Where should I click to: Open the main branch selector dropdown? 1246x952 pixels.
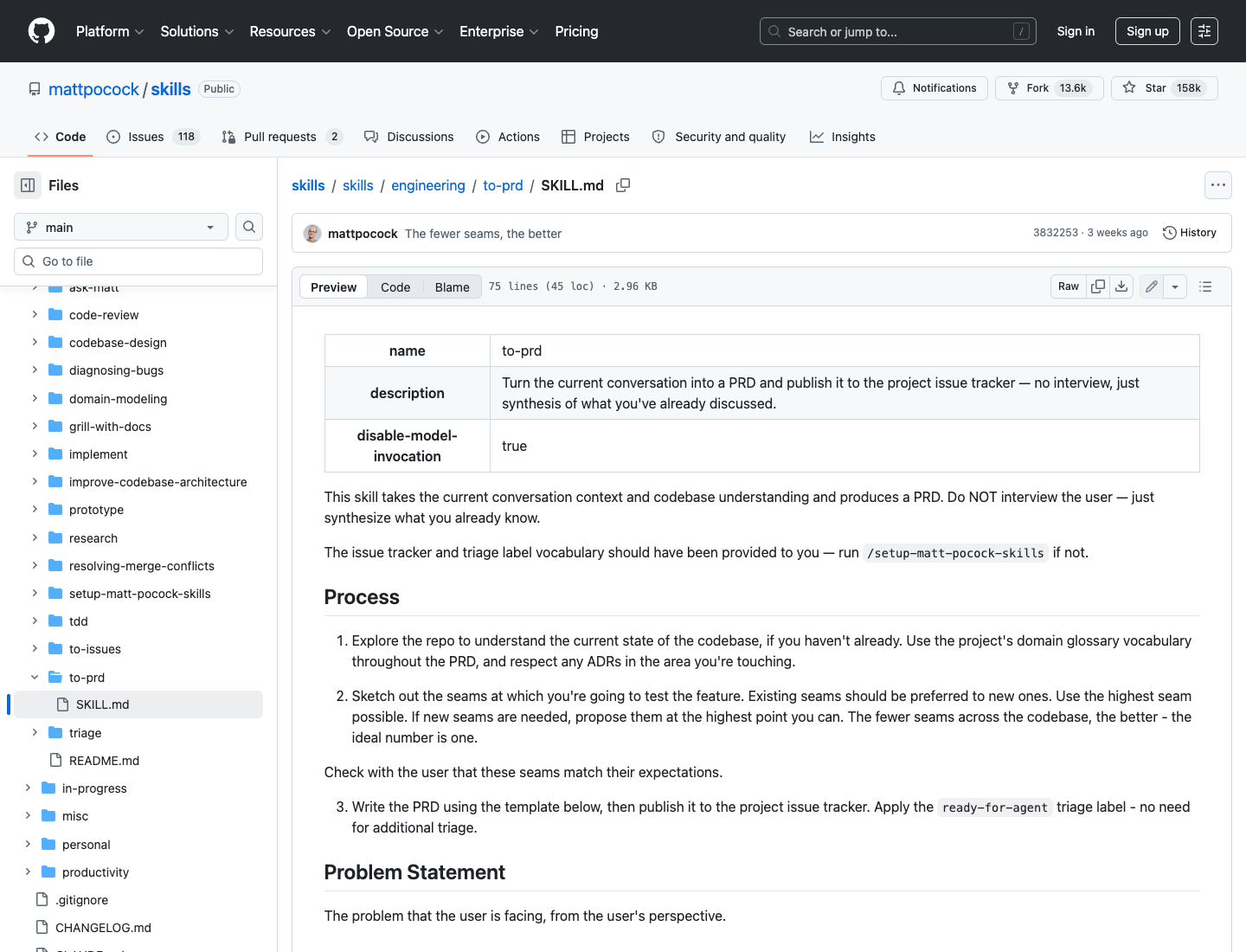point(121,227)
